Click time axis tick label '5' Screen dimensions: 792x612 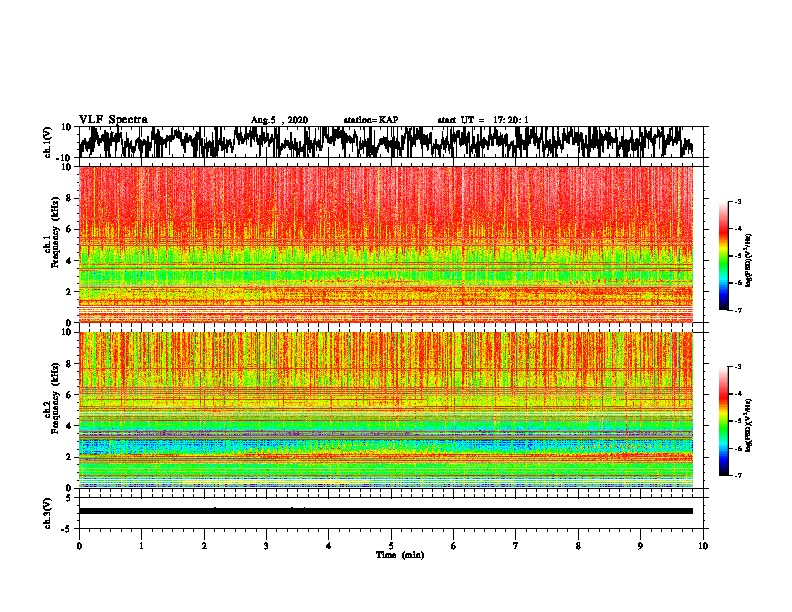click(x=391, y=546)
